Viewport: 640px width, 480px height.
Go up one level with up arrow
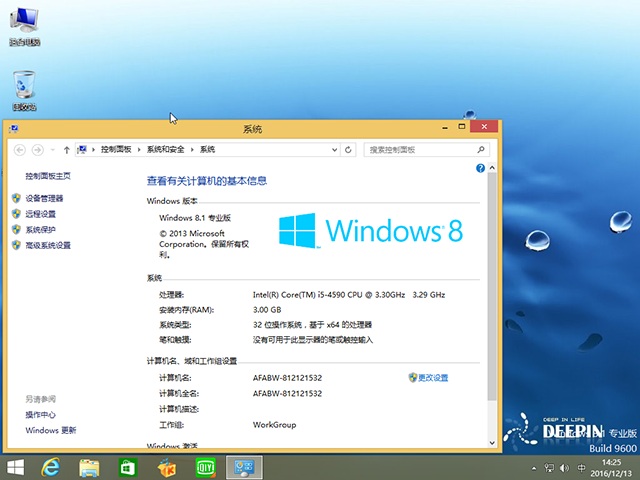coord(67,150)
